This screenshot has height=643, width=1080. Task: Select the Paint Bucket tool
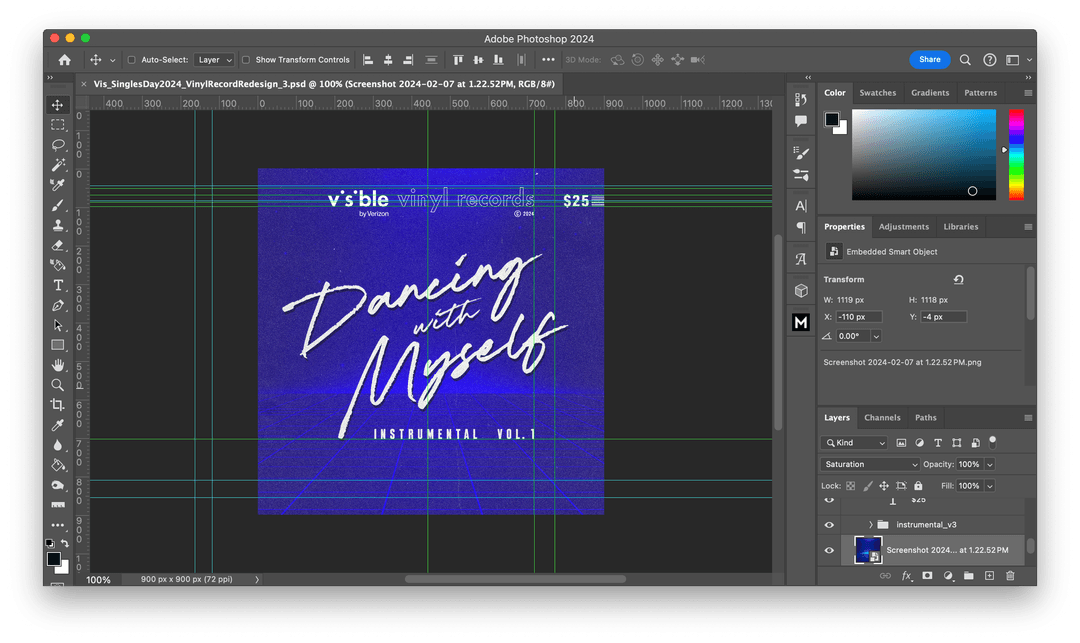58,465
